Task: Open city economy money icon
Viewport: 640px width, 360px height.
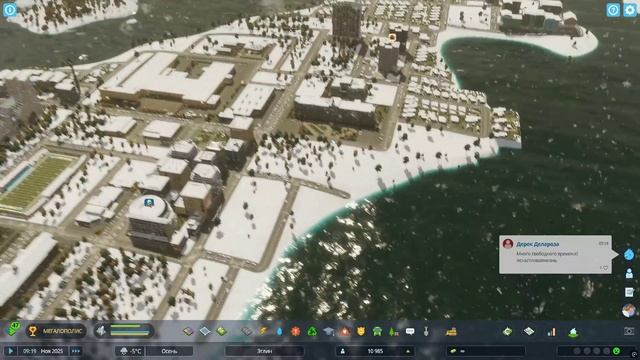Action: click(13, 329)
